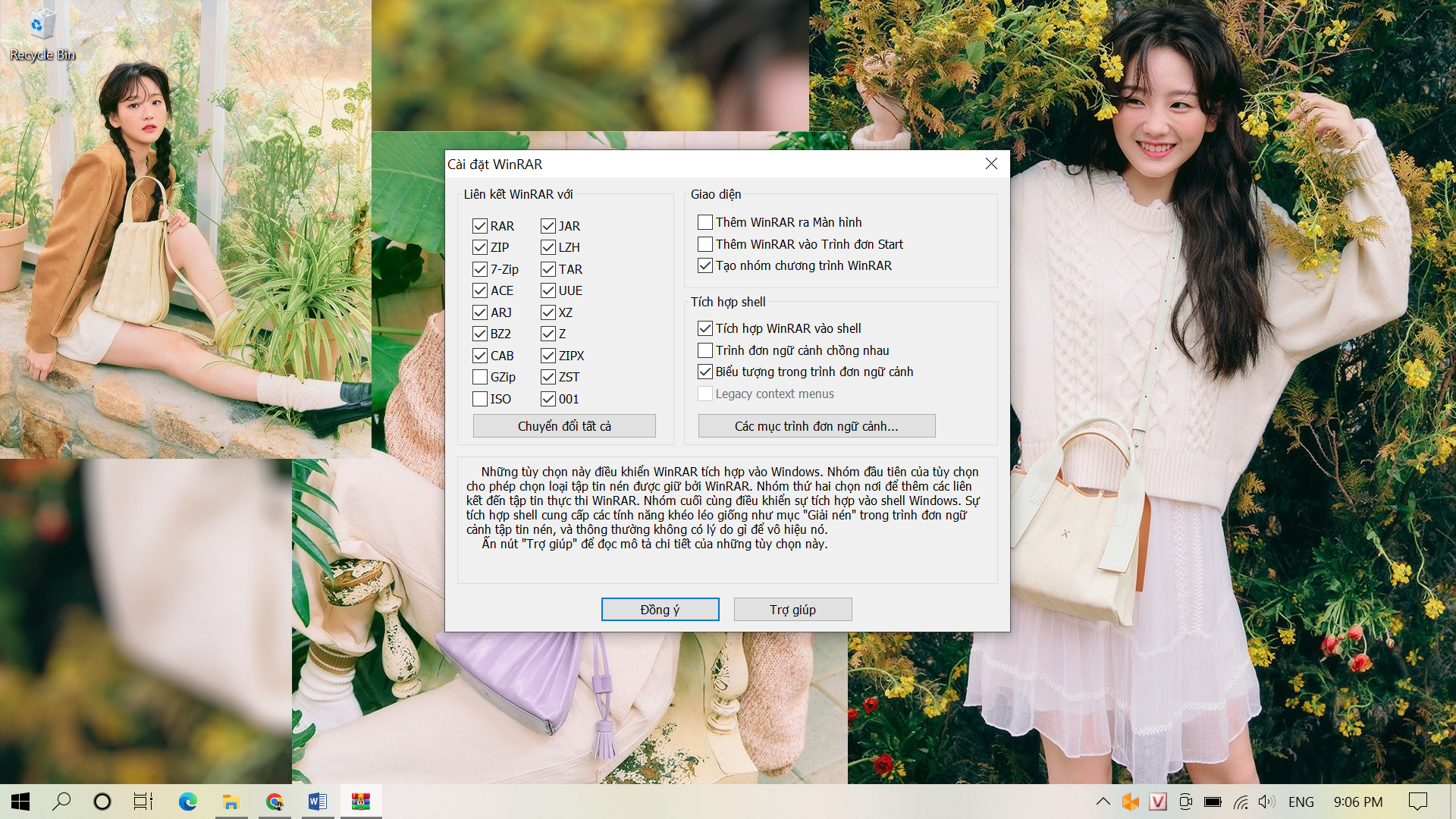The height and width of the screenshot is (819, 1456).
Task: Confirm with the Đồng ý button
Action: [660, 610]
